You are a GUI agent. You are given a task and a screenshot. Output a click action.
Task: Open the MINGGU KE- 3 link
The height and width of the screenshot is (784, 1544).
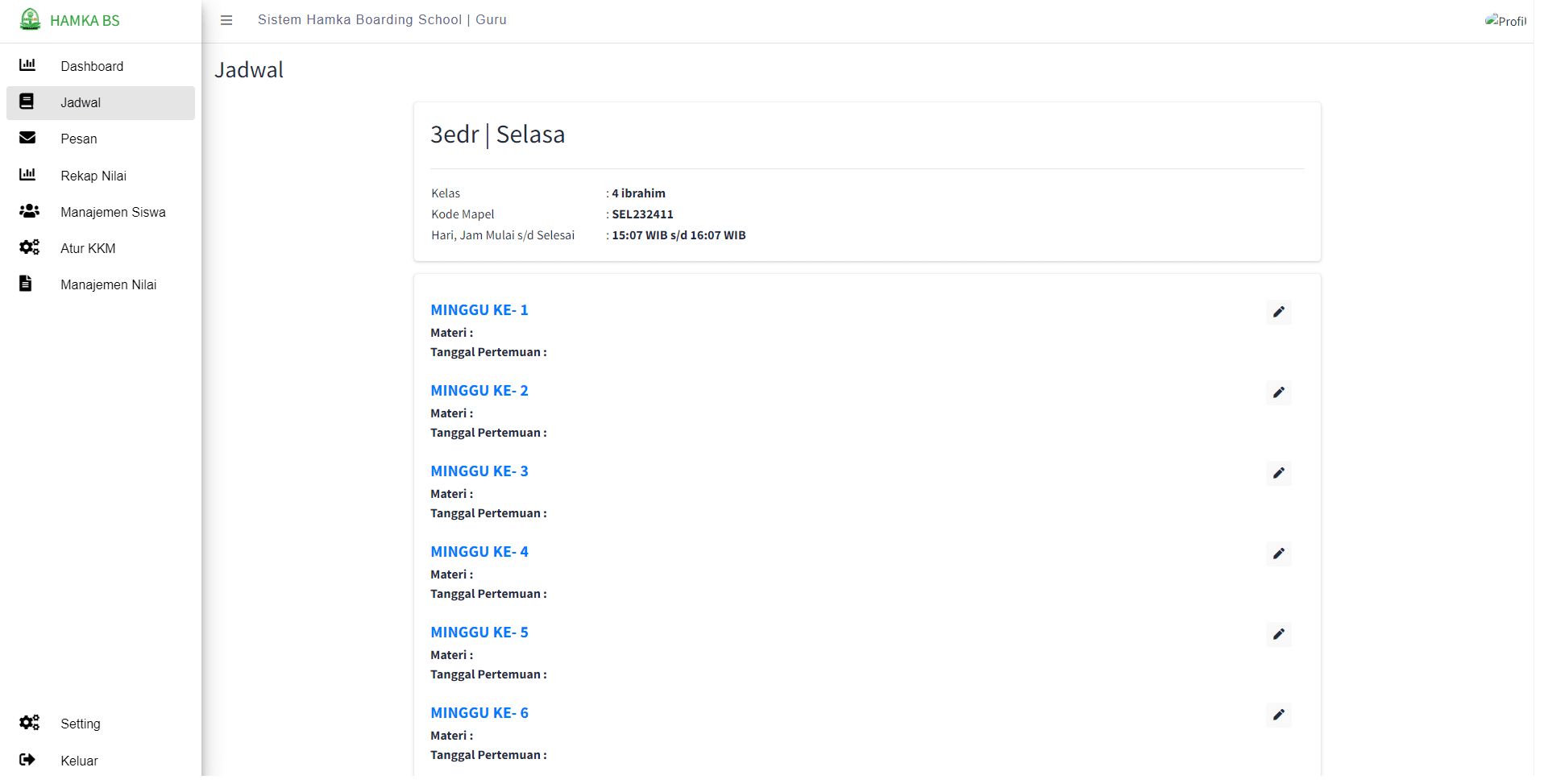479,471
